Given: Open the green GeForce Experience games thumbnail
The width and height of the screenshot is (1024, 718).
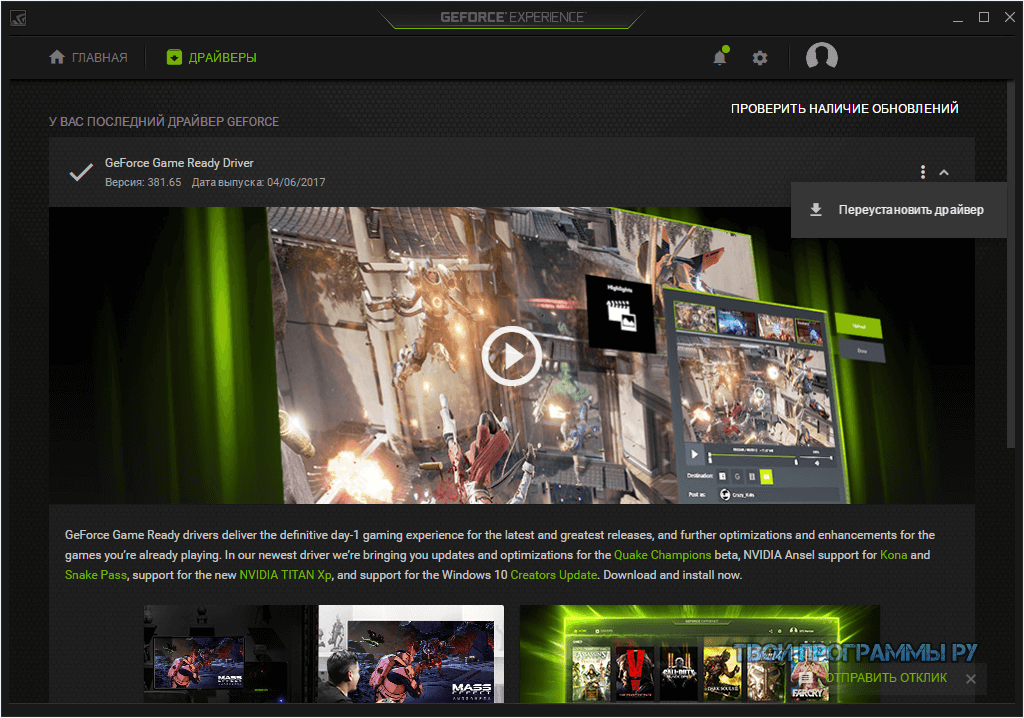Looking at the screenshot, I should (699, 654).
